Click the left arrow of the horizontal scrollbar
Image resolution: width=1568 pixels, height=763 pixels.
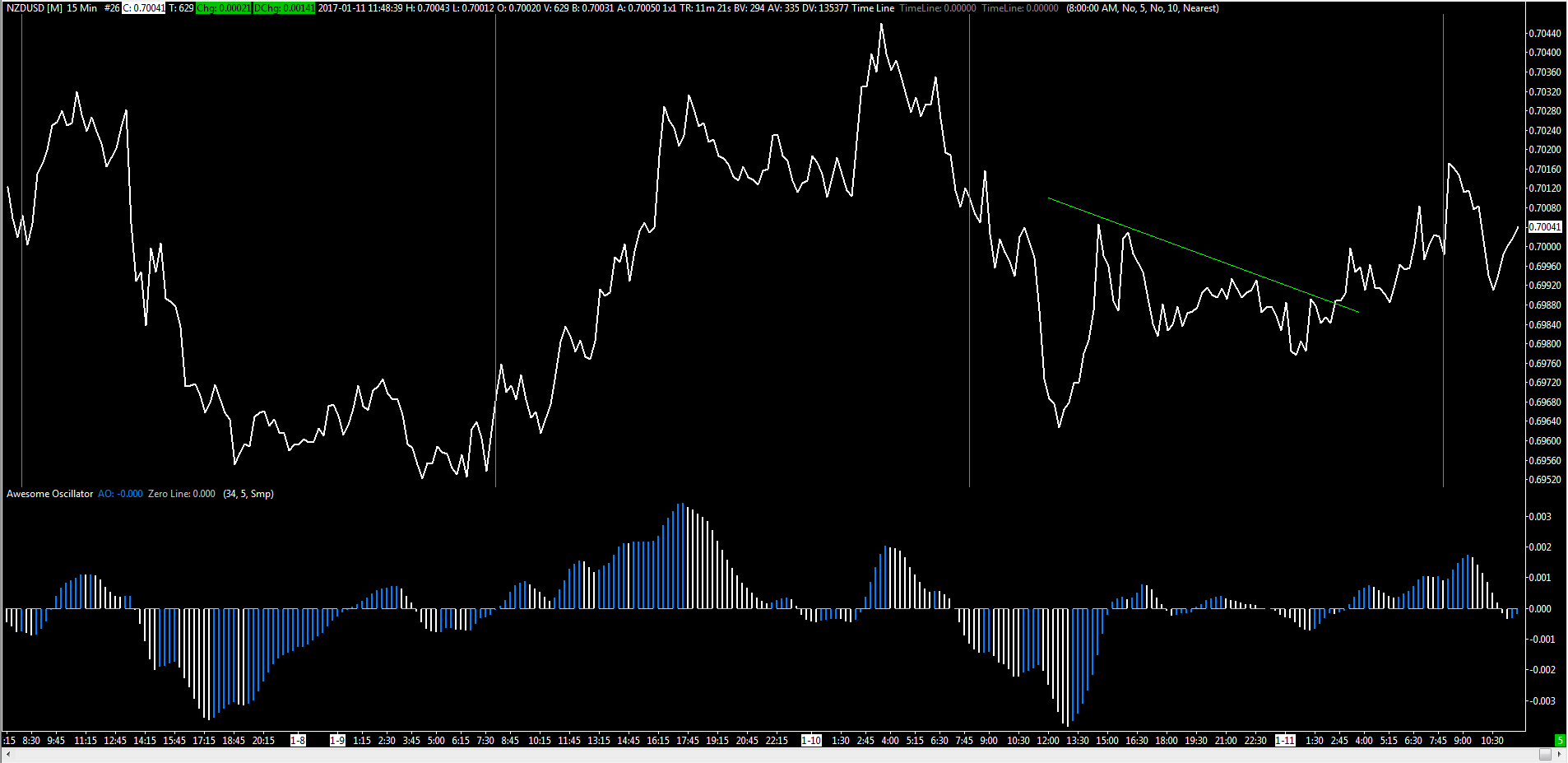pos(7,755)
